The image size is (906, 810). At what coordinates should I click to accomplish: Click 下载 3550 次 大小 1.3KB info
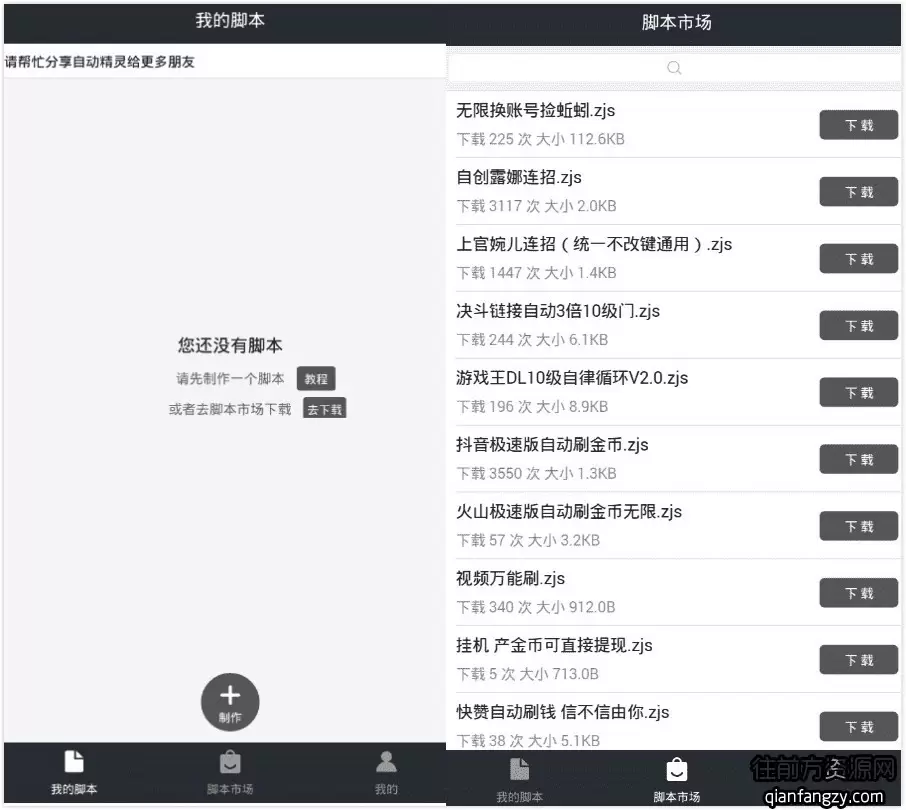(x=536, y=474)
